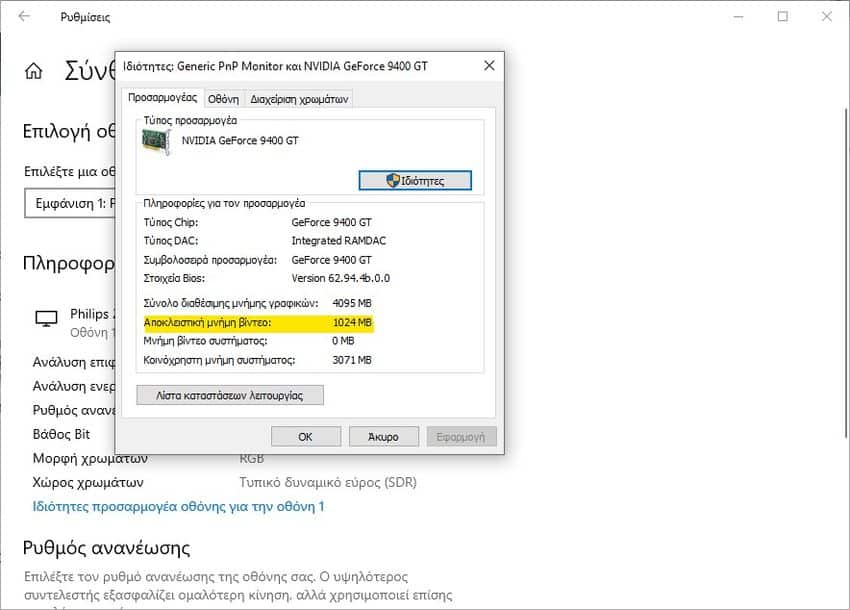Close the adapter properties dialog

(489, 66)
